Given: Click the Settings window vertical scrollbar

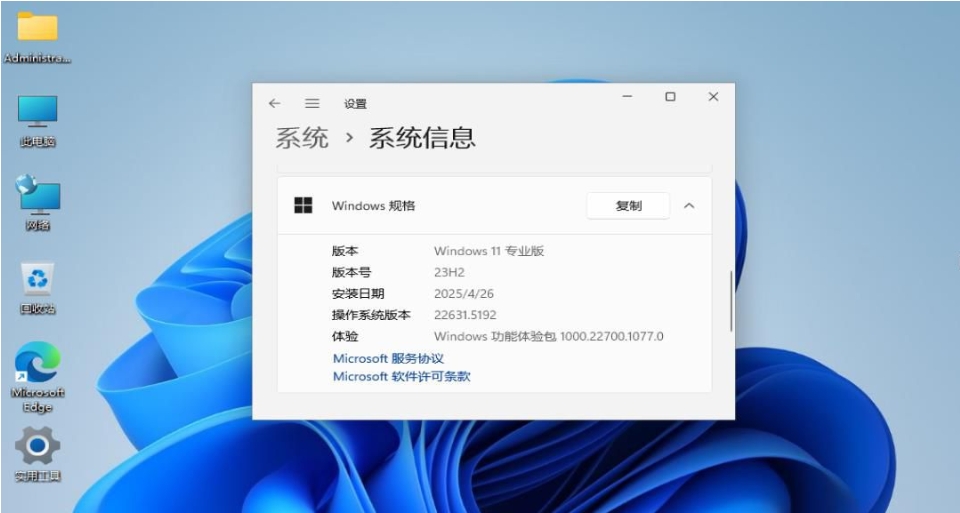Looking at the screenshot, I should point(731,300).
